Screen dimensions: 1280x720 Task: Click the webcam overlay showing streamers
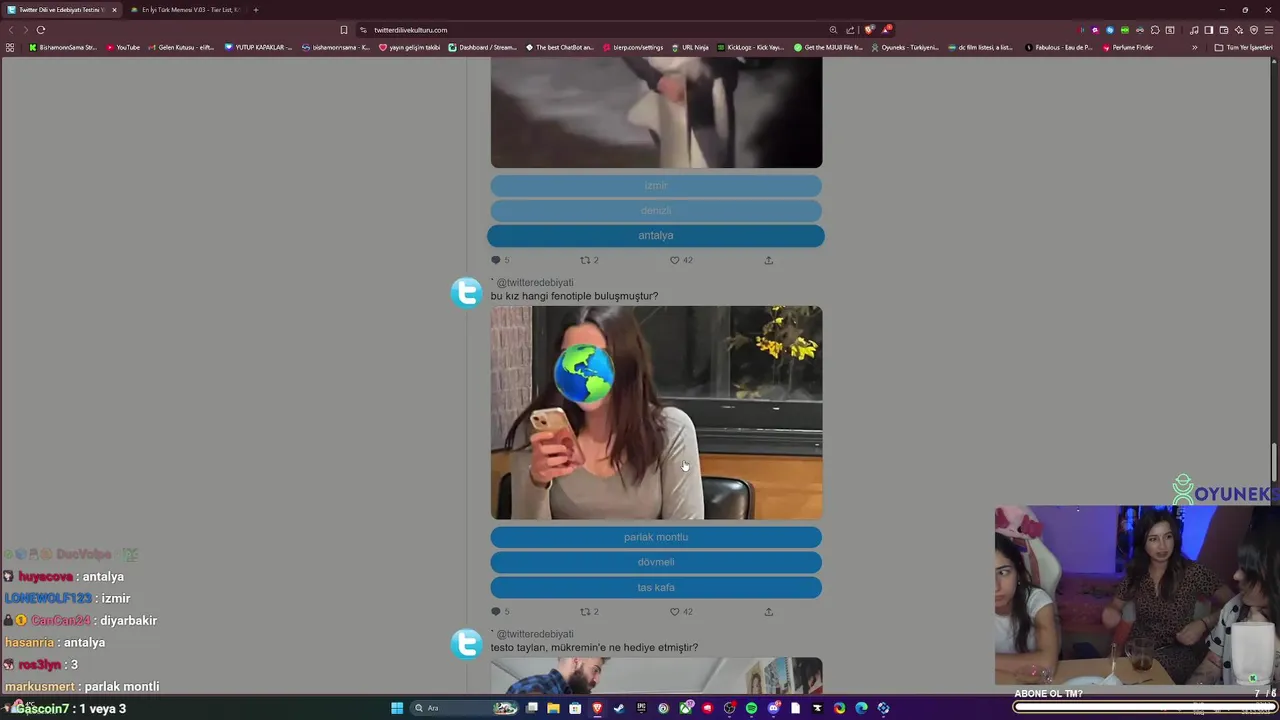[1137, 594]
